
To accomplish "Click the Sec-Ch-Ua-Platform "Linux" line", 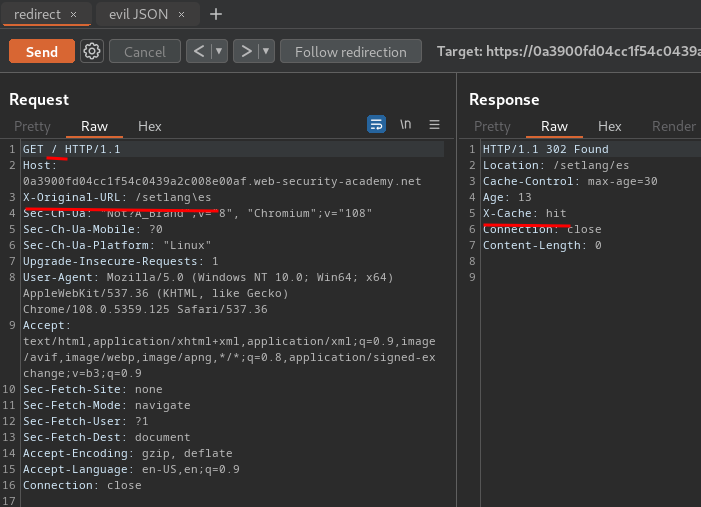I will [x=117, y=245].
